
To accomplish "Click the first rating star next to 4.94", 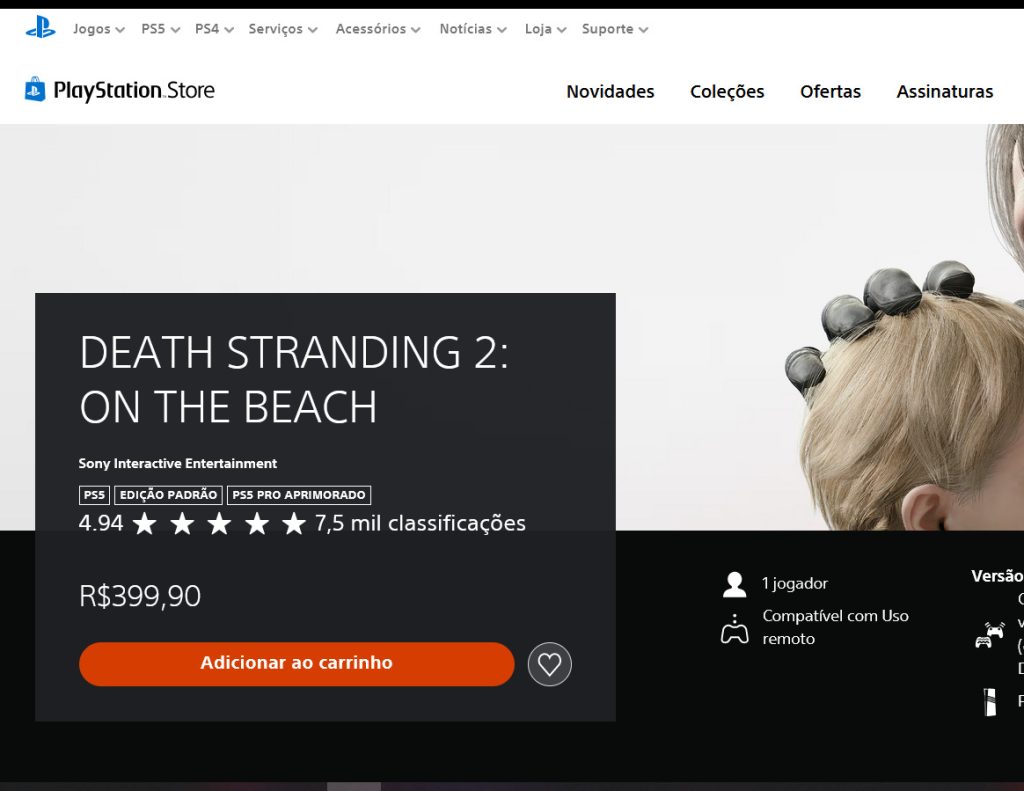I will click(x=144, y=523).
